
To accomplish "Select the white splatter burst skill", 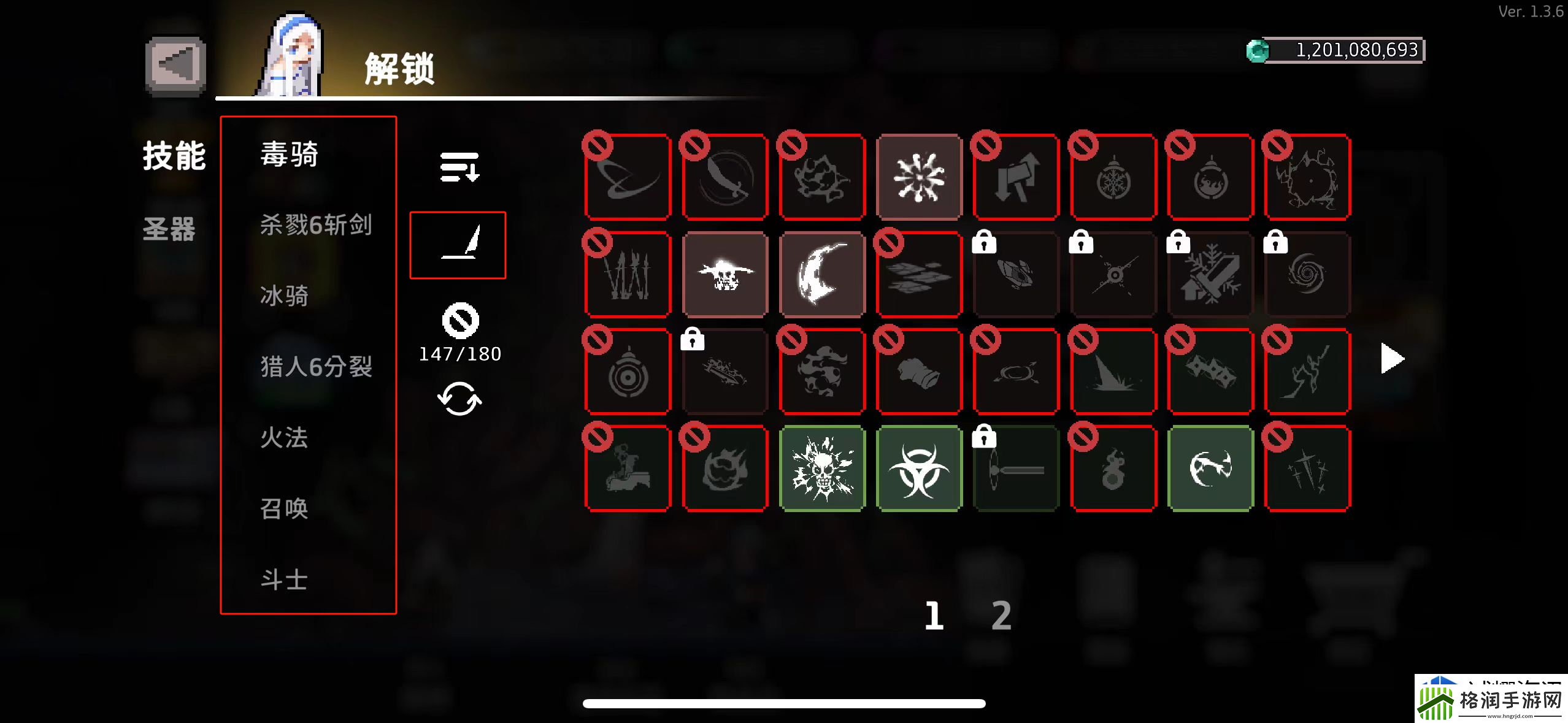I will click(919, 178).
